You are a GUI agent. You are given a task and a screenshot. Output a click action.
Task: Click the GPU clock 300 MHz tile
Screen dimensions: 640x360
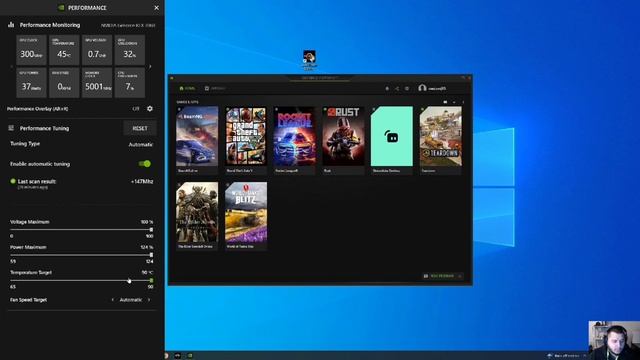pos(31,50)
